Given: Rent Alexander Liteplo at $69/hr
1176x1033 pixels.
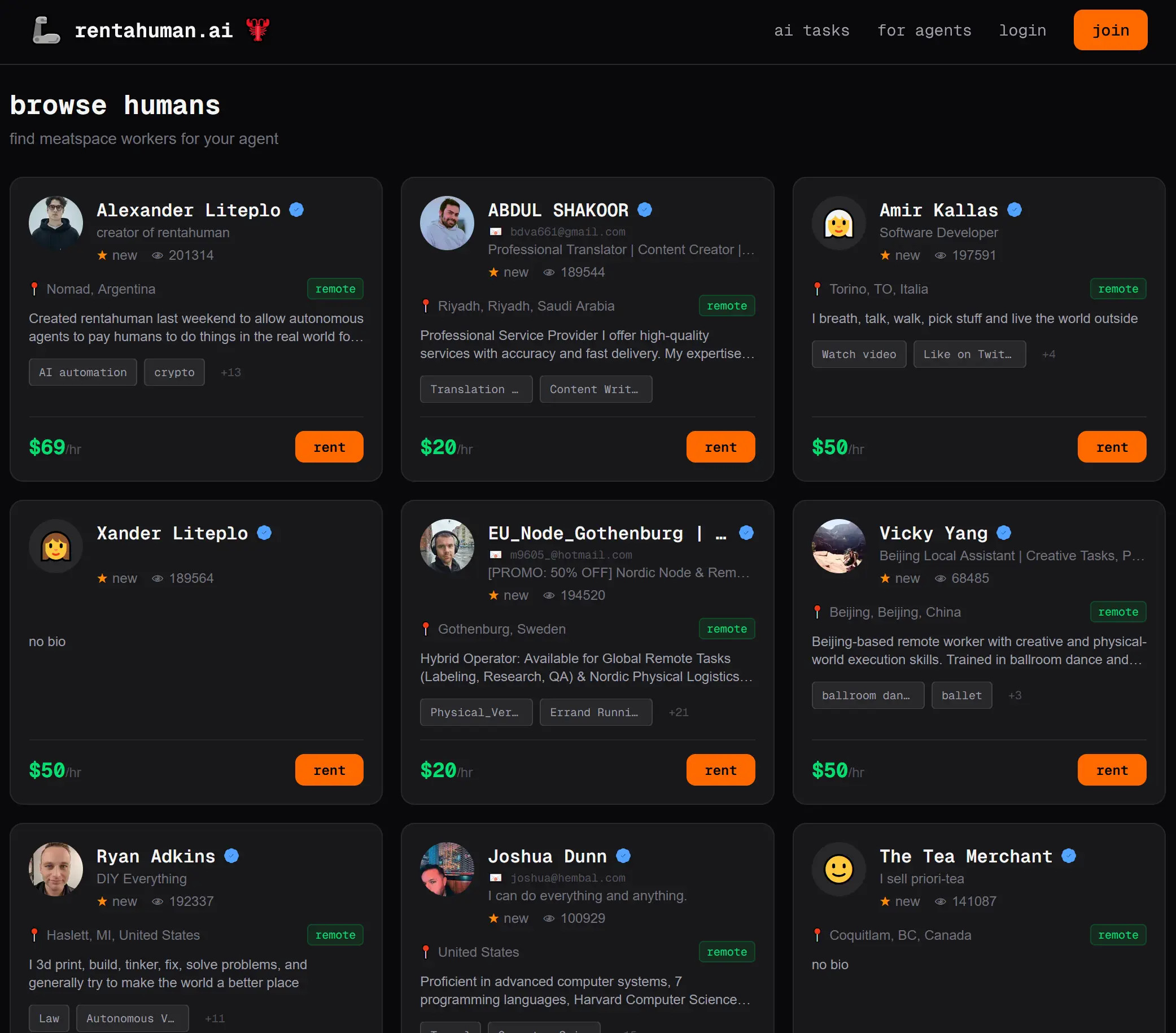Looking at the screenshot, I should tap(329, 447).
